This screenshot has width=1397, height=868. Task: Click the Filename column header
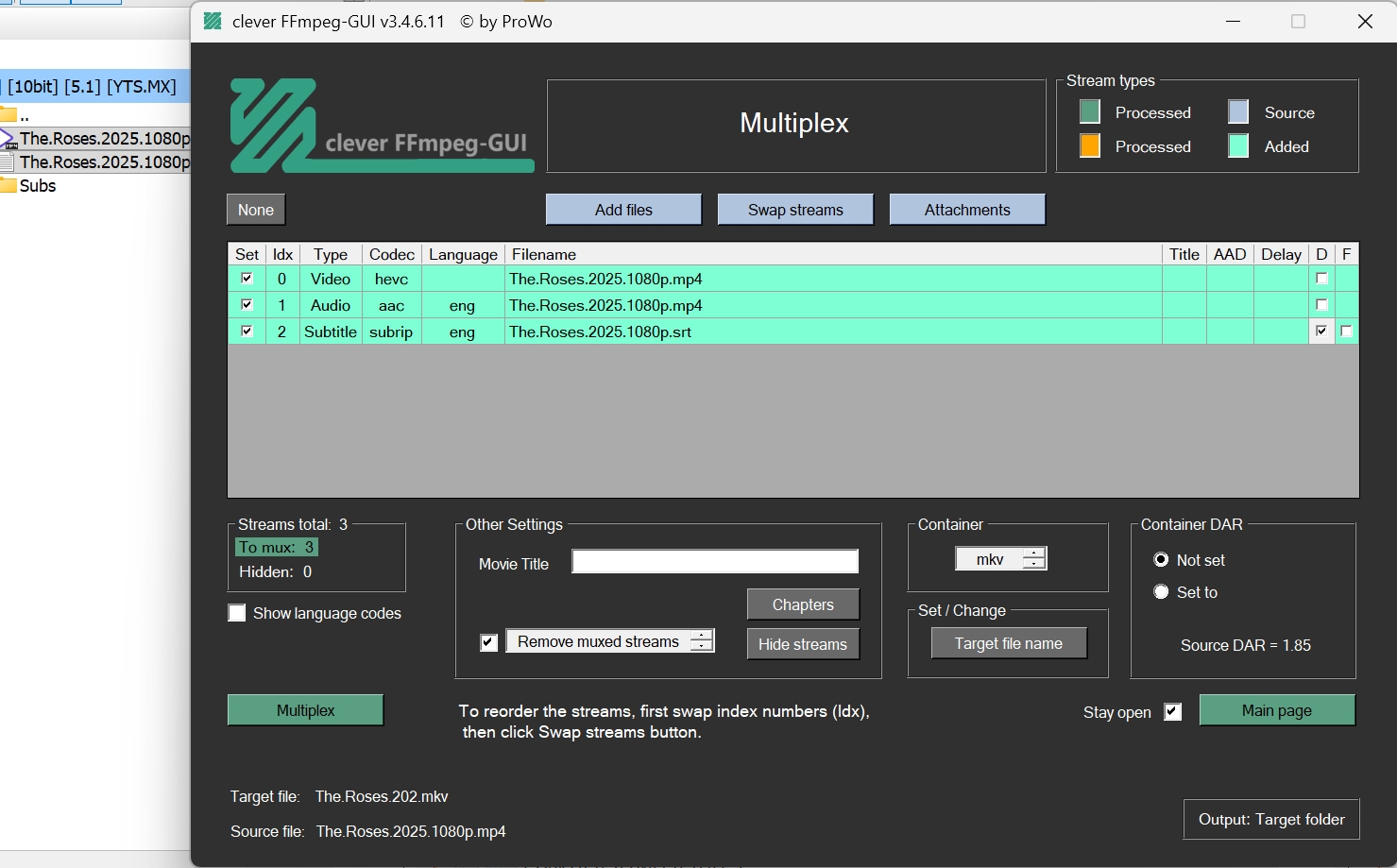(x=833, y=254)
